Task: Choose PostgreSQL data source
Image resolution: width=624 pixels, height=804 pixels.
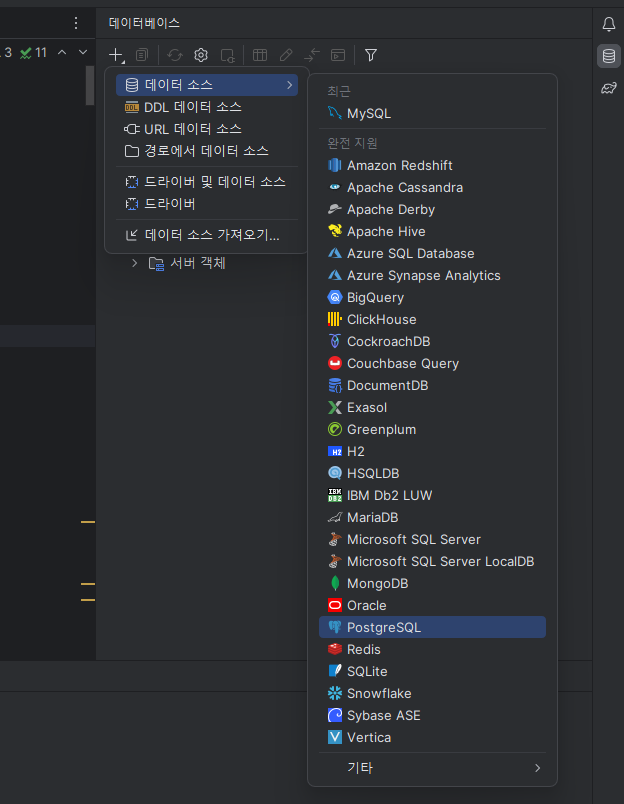Action: [x=432, y=627]
